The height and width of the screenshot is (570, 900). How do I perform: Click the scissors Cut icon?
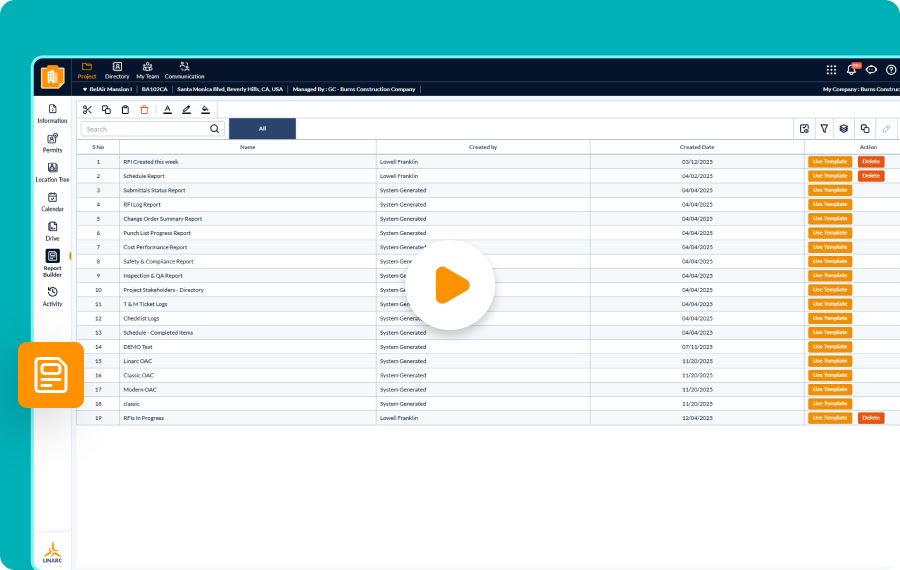[87, 110]
